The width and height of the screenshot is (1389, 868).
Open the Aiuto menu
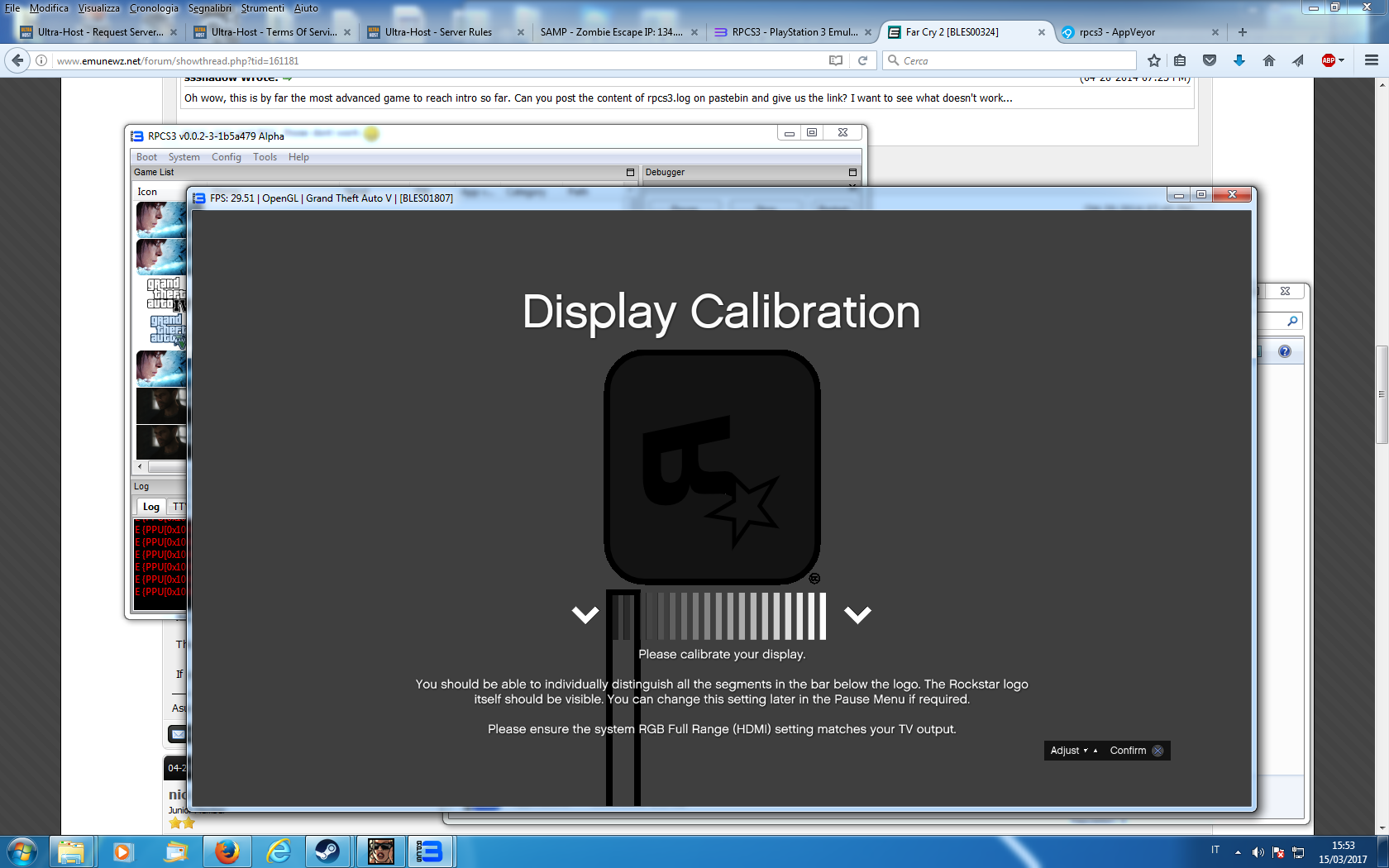coord(306,8)
